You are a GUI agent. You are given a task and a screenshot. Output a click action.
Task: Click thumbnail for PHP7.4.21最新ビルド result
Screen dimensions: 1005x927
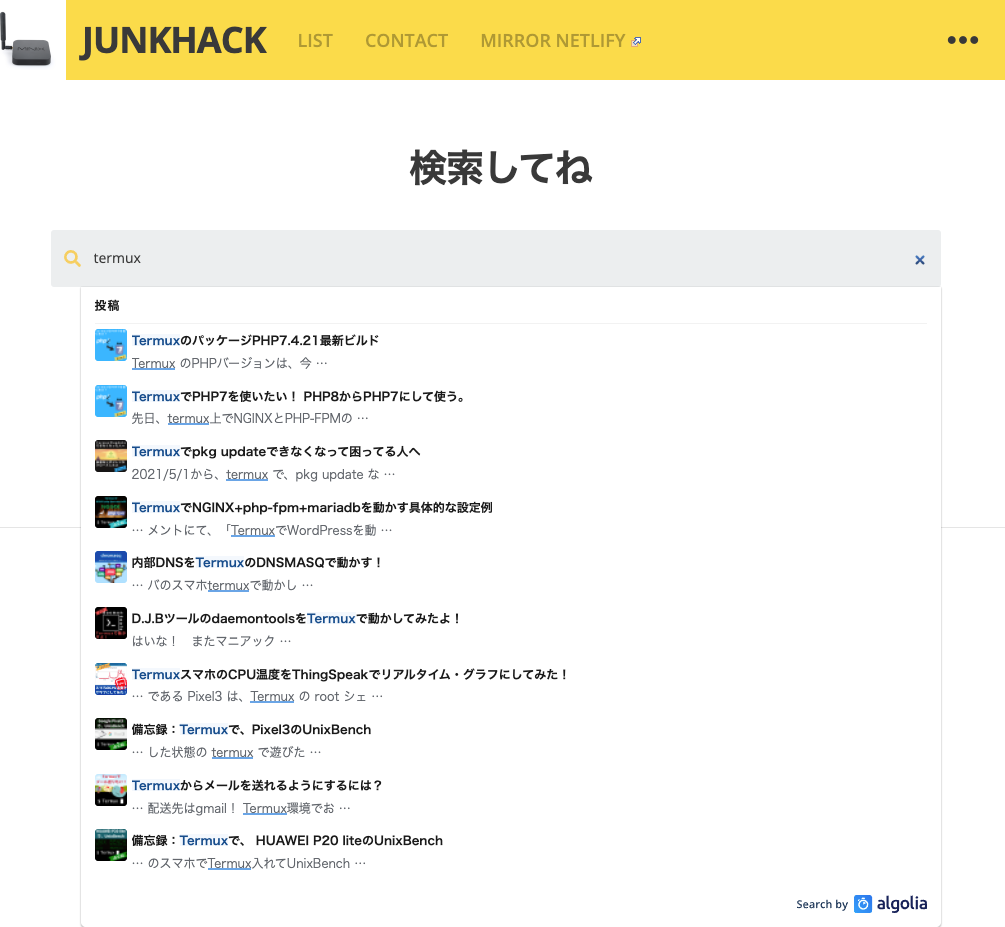[111, 345]
